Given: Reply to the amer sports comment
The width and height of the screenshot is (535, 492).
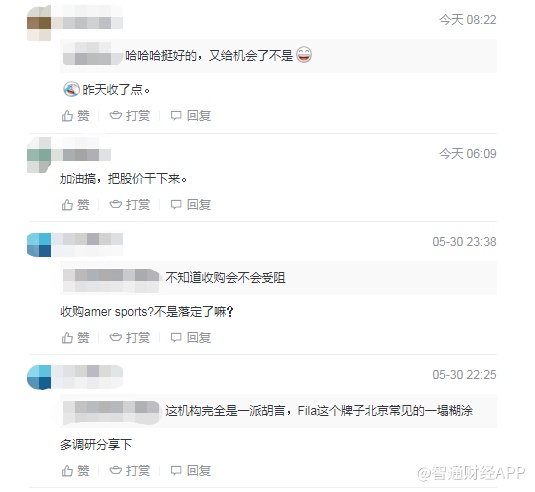Looking at the screenshot, I should 190,338.
